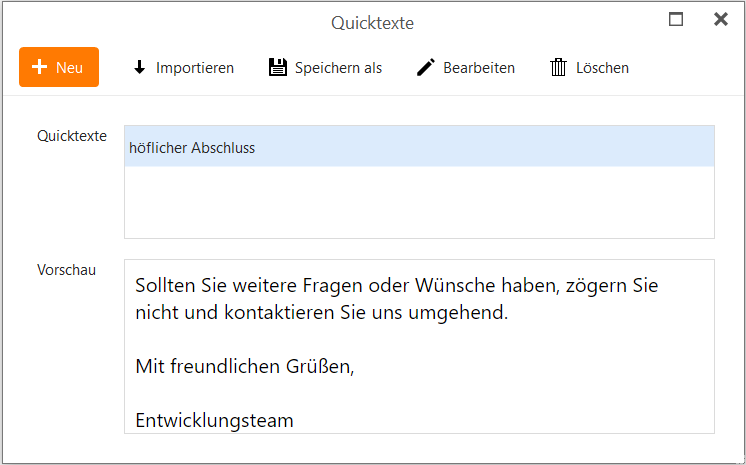Choose the Importieren label

click(x=195, y=68)
